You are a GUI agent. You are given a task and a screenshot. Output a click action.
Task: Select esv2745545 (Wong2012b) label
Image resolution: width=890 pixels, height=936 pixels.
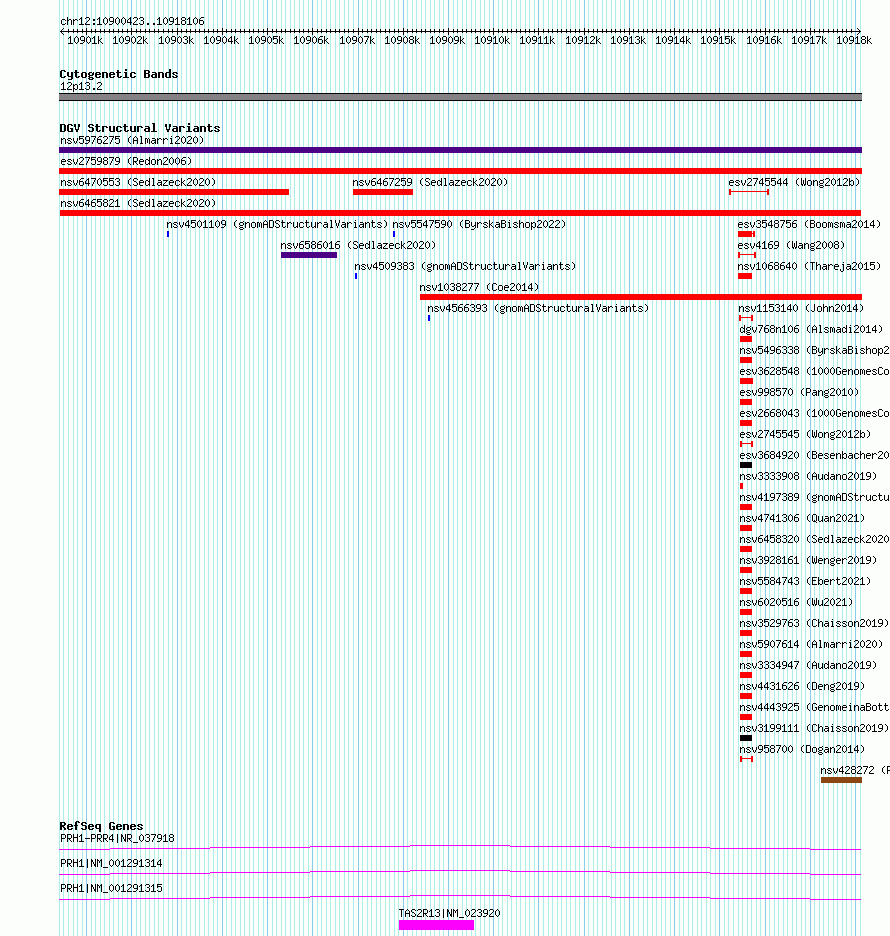pos(805,434)
